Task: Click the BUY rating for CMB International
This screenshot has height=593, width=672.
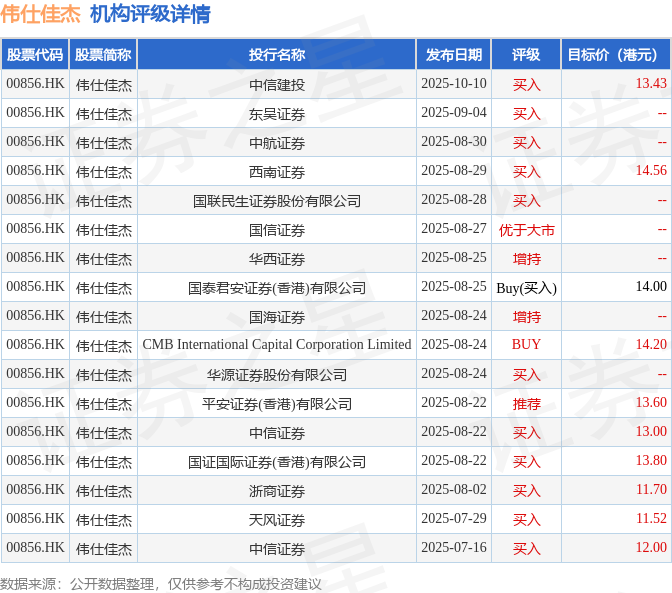Action: point(526,344)
